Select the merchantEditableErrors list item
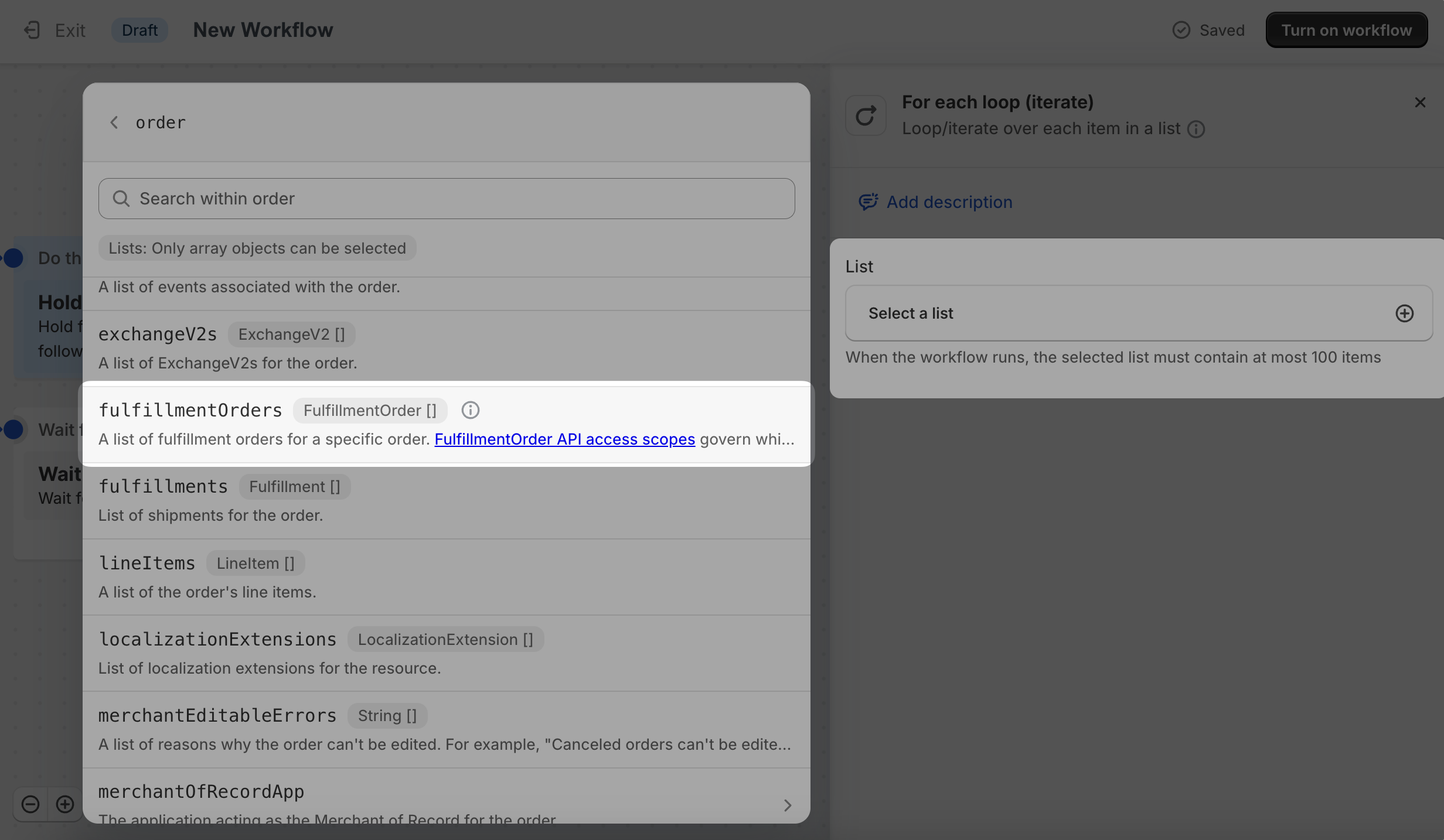The width and height of the screenshot is (1444, 840). 447,730
